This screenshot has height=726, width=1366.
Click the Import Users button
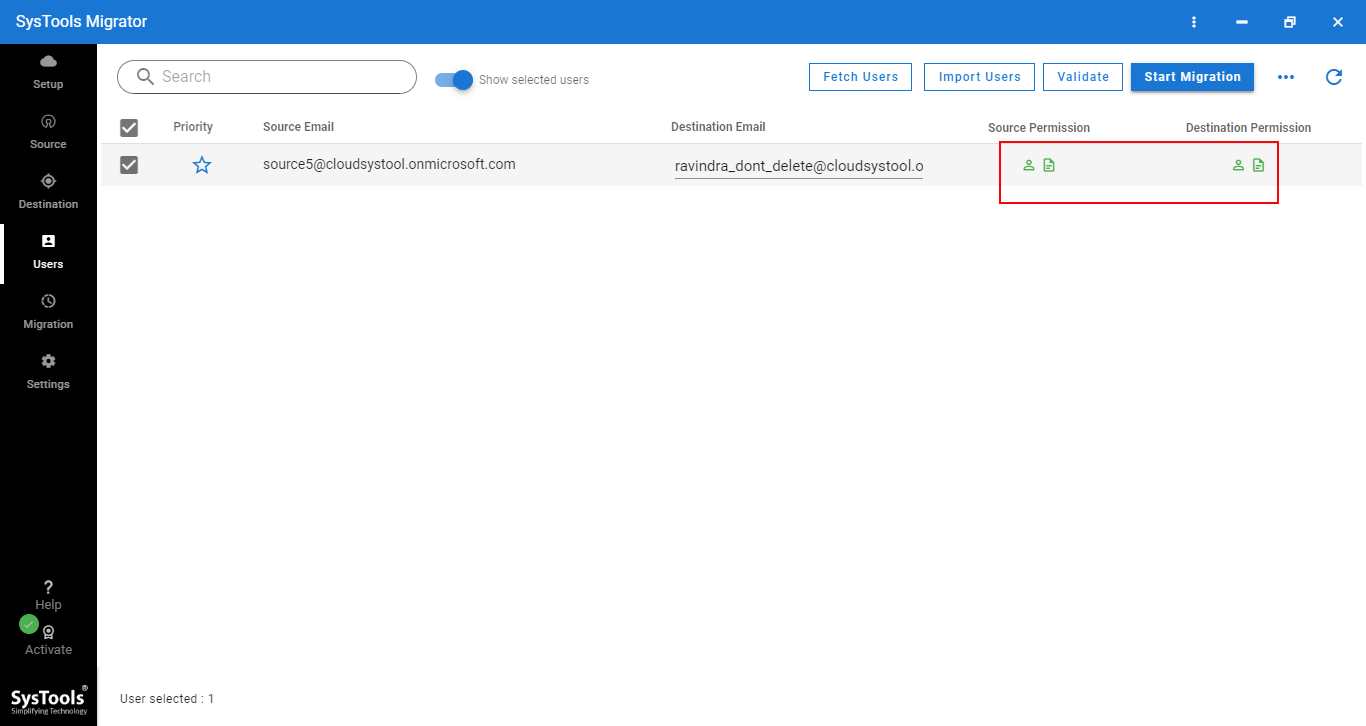click(x=980, y=77)
